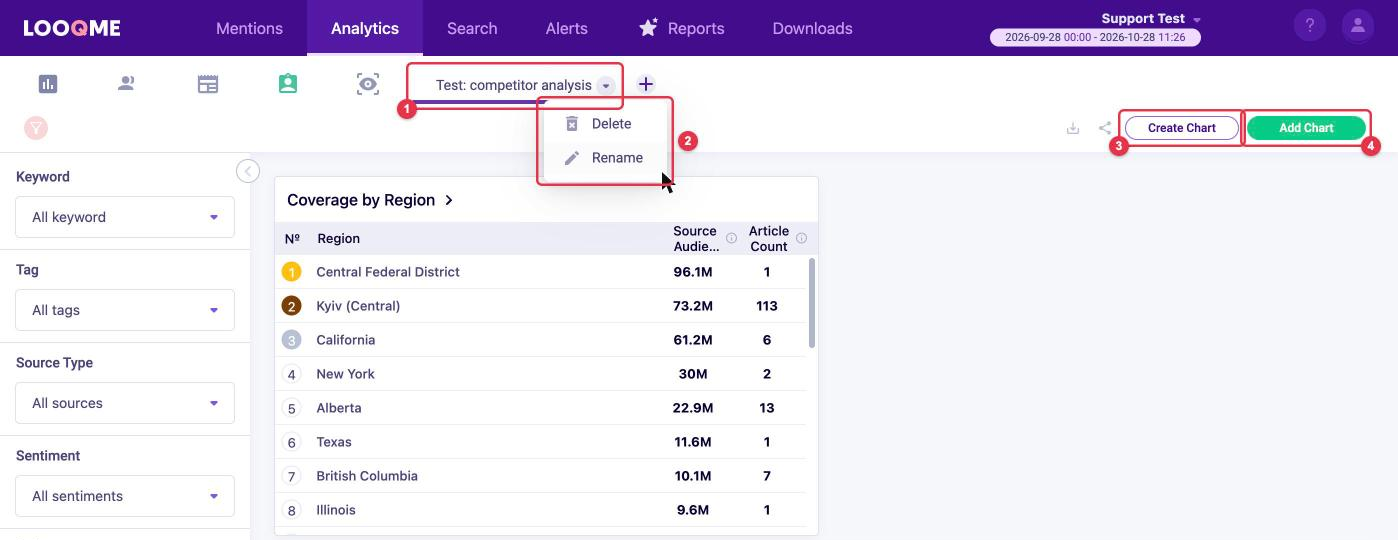Open the user profile avatar

click(x=1358, y=26)
